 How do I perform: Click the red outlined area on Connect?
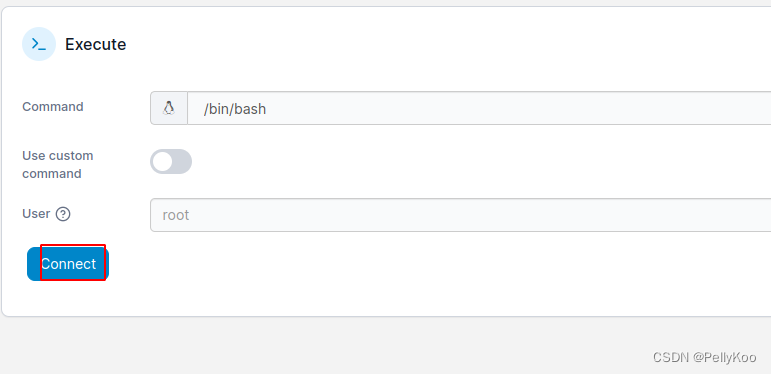tap(73, 262)
